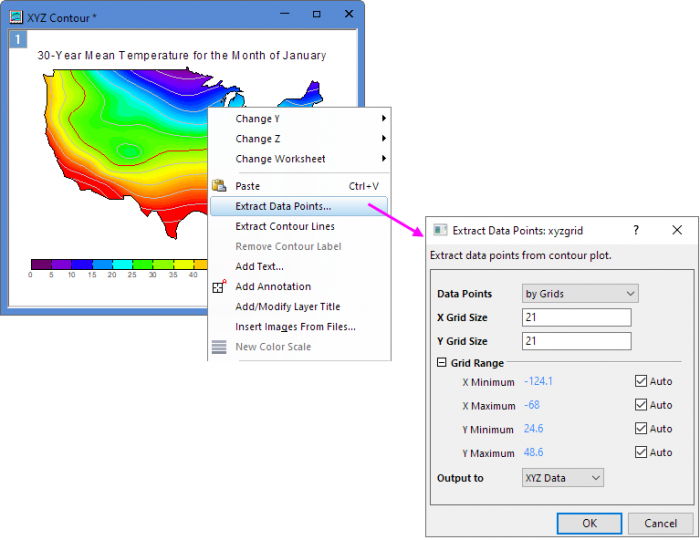The height and width of the screenshot is (540, 700).
Task: Click the Add Annotation icon
Action: click(219, 287)
